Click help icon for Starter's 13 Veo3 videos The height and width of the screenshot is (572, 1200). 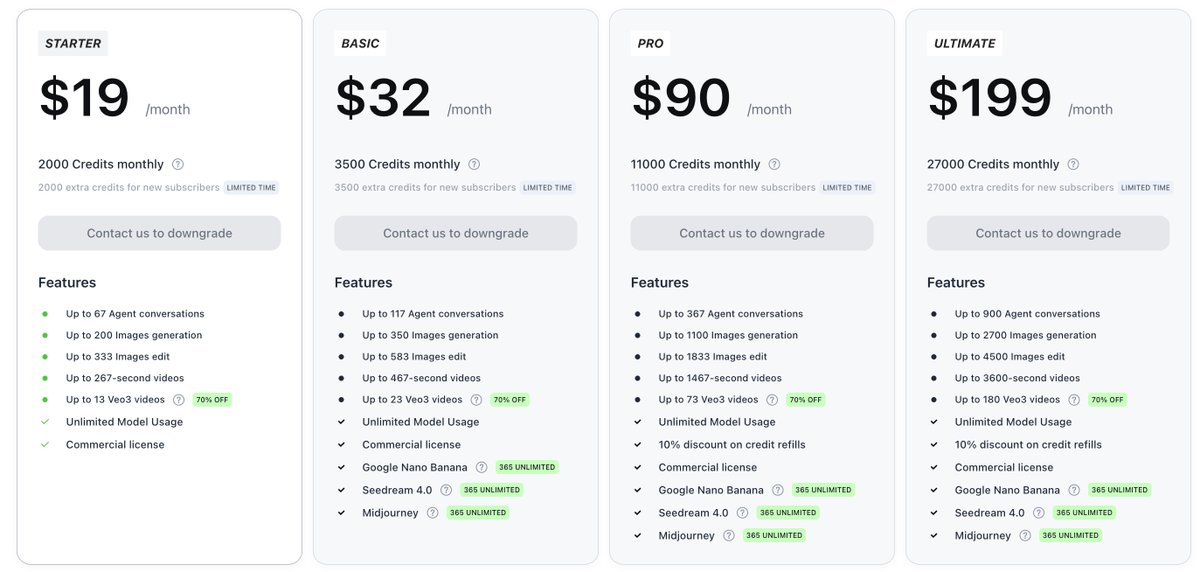coord(179,400)
